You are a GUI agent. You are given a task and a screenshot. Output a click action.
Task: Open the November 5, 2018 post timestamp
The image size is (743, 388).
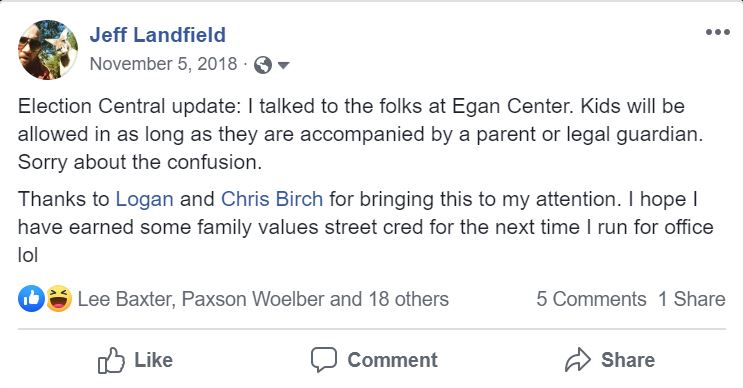pos(163,64)
